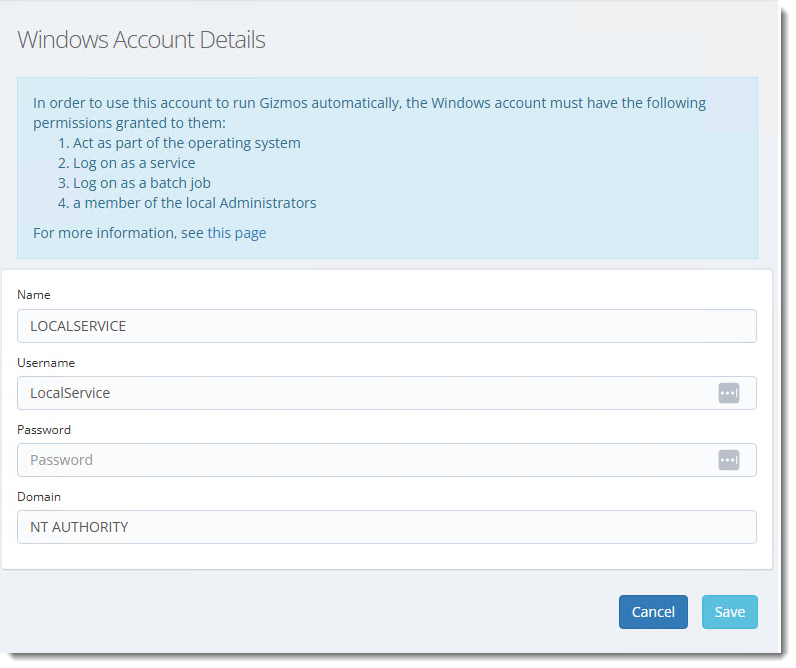Select 'Log on as a service' list item

pos(126,163)
